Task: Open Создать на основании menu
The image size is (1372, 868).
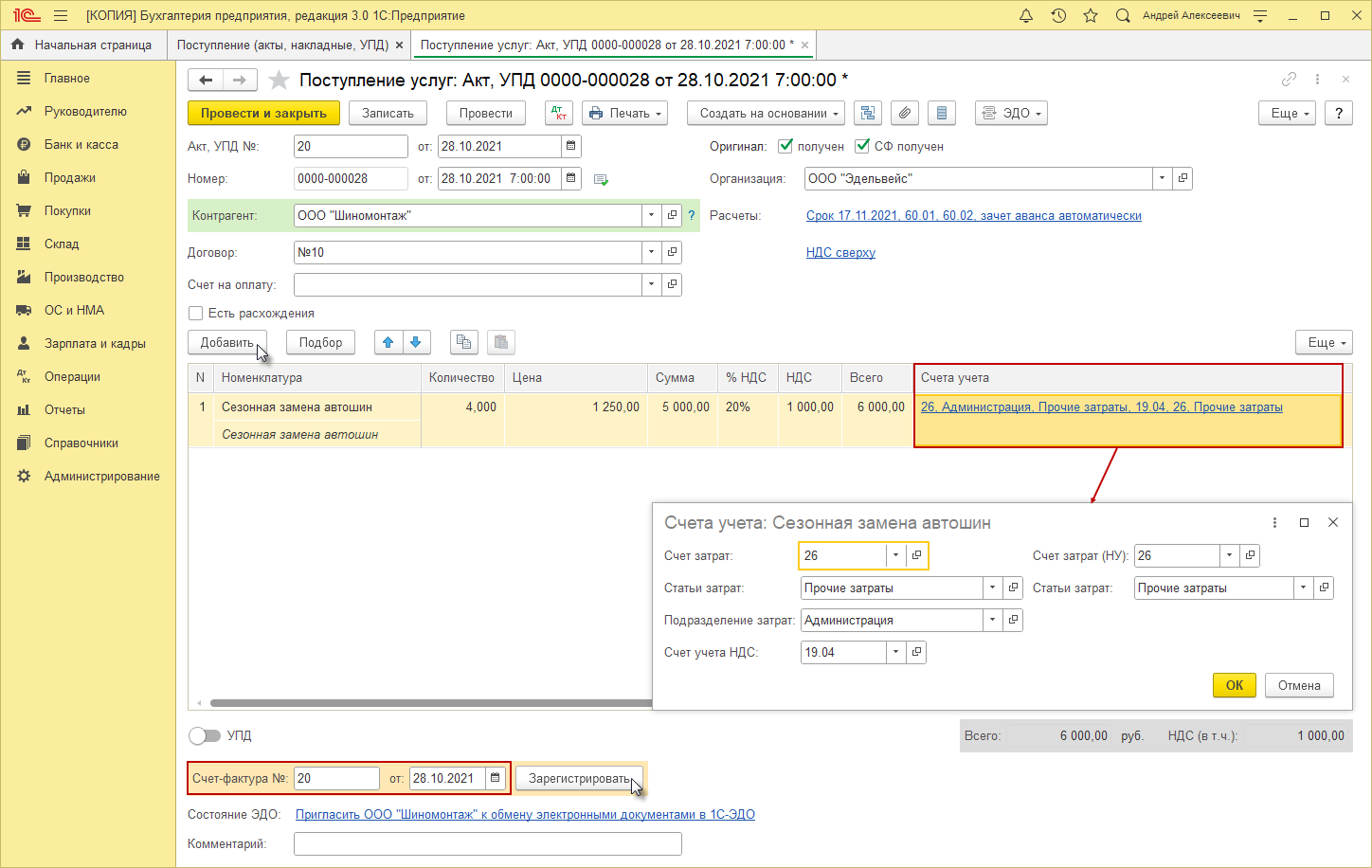Action: point(767,113)
